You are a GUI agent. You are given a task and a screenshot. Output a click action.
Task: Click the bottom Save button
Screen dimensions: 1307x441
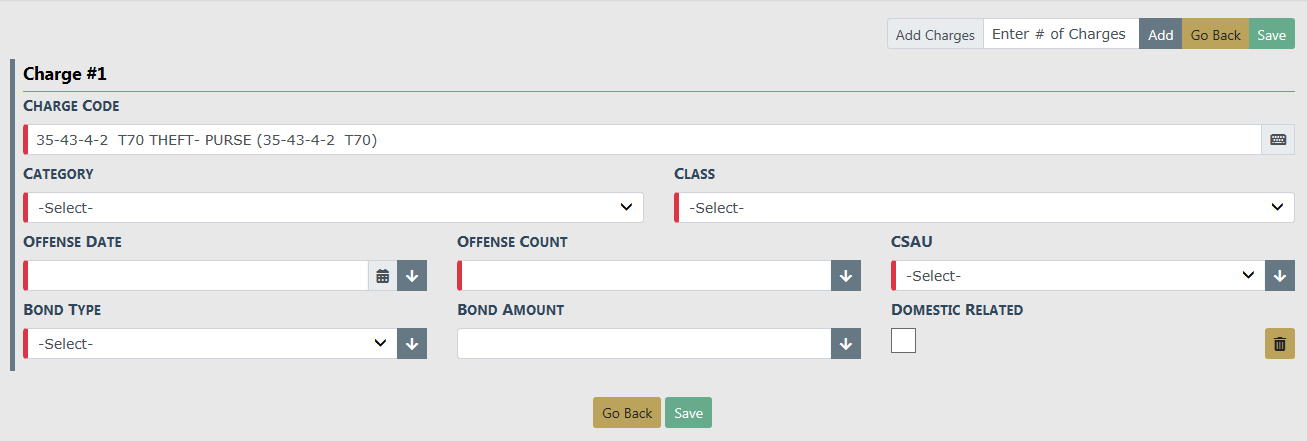688,413
